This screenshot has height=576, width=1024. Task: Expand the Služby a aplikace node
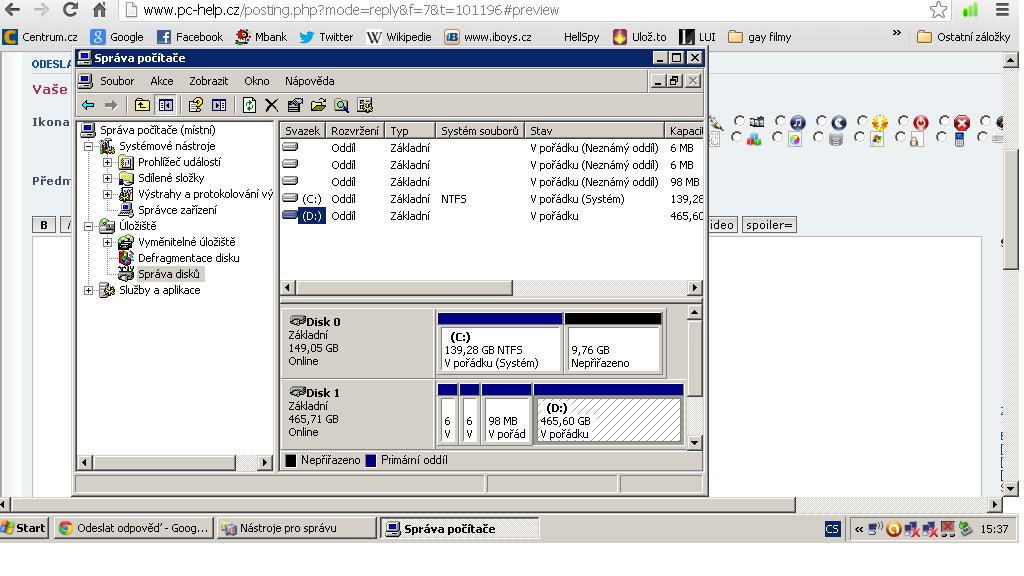(x=89, y=290)
